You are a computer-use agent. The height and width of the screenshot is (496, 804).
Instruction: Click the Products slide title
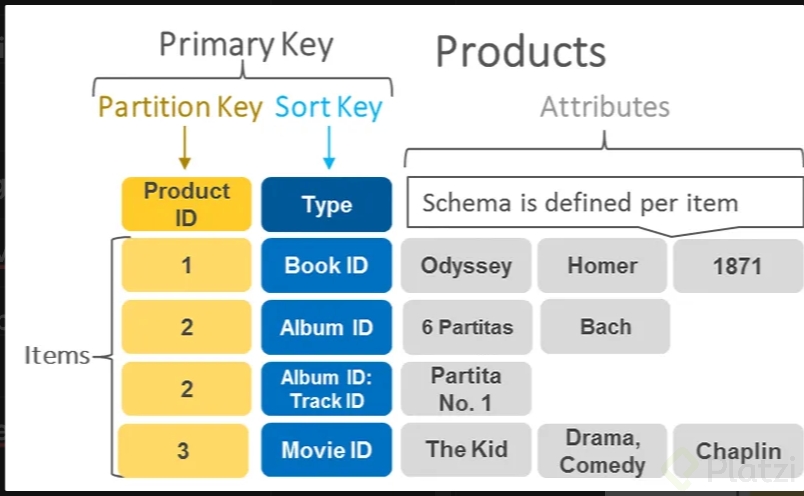pos(520,51)
